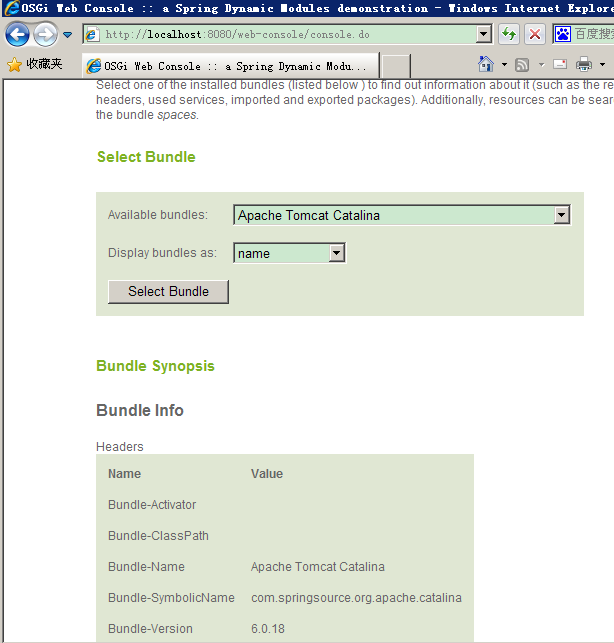
Task: Click the 收藏夹 favorites label
Action: click(44, 64)
